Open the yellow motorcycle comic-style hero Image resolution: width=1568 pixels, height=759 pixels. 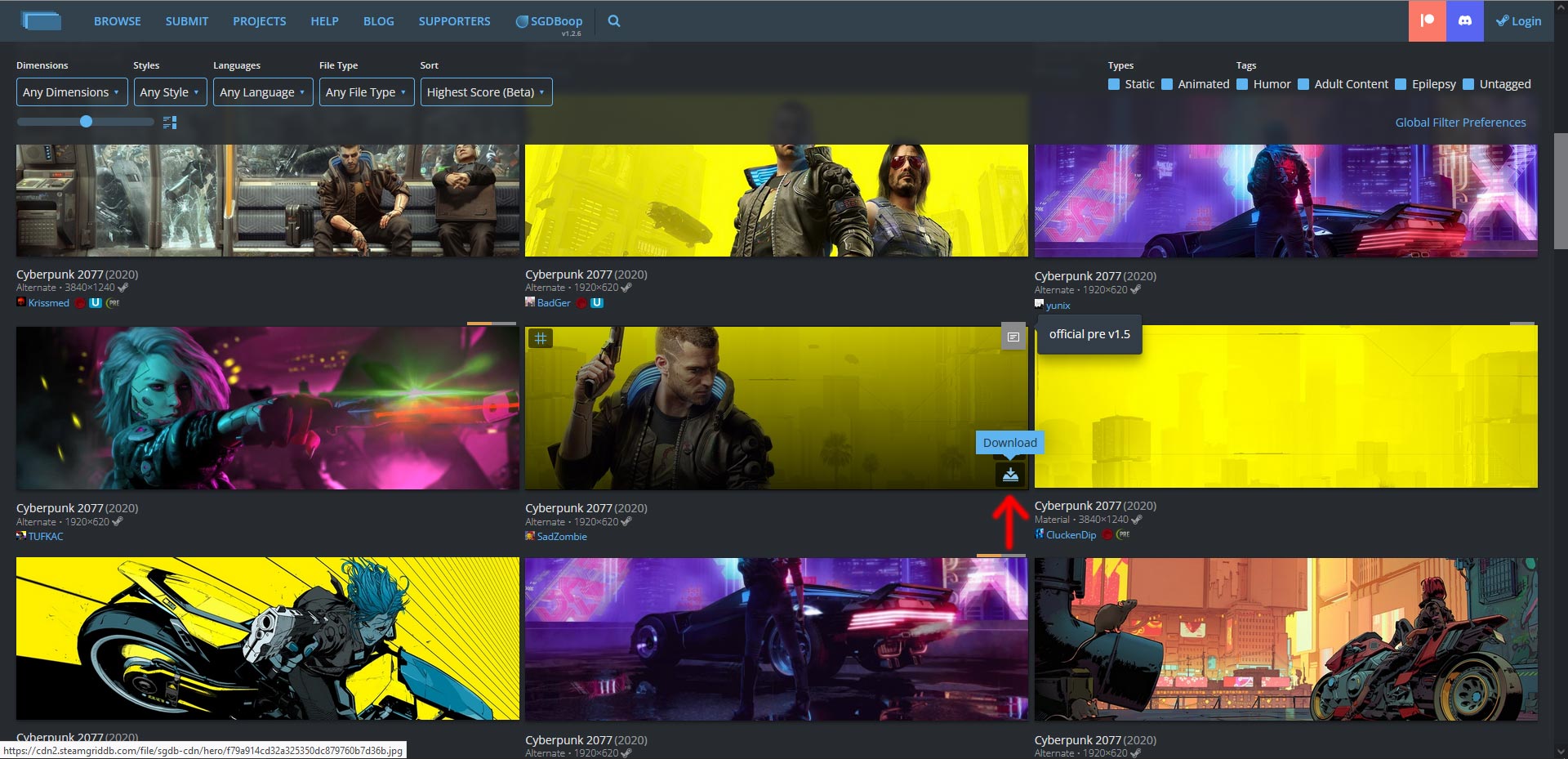tap(268, 639)
